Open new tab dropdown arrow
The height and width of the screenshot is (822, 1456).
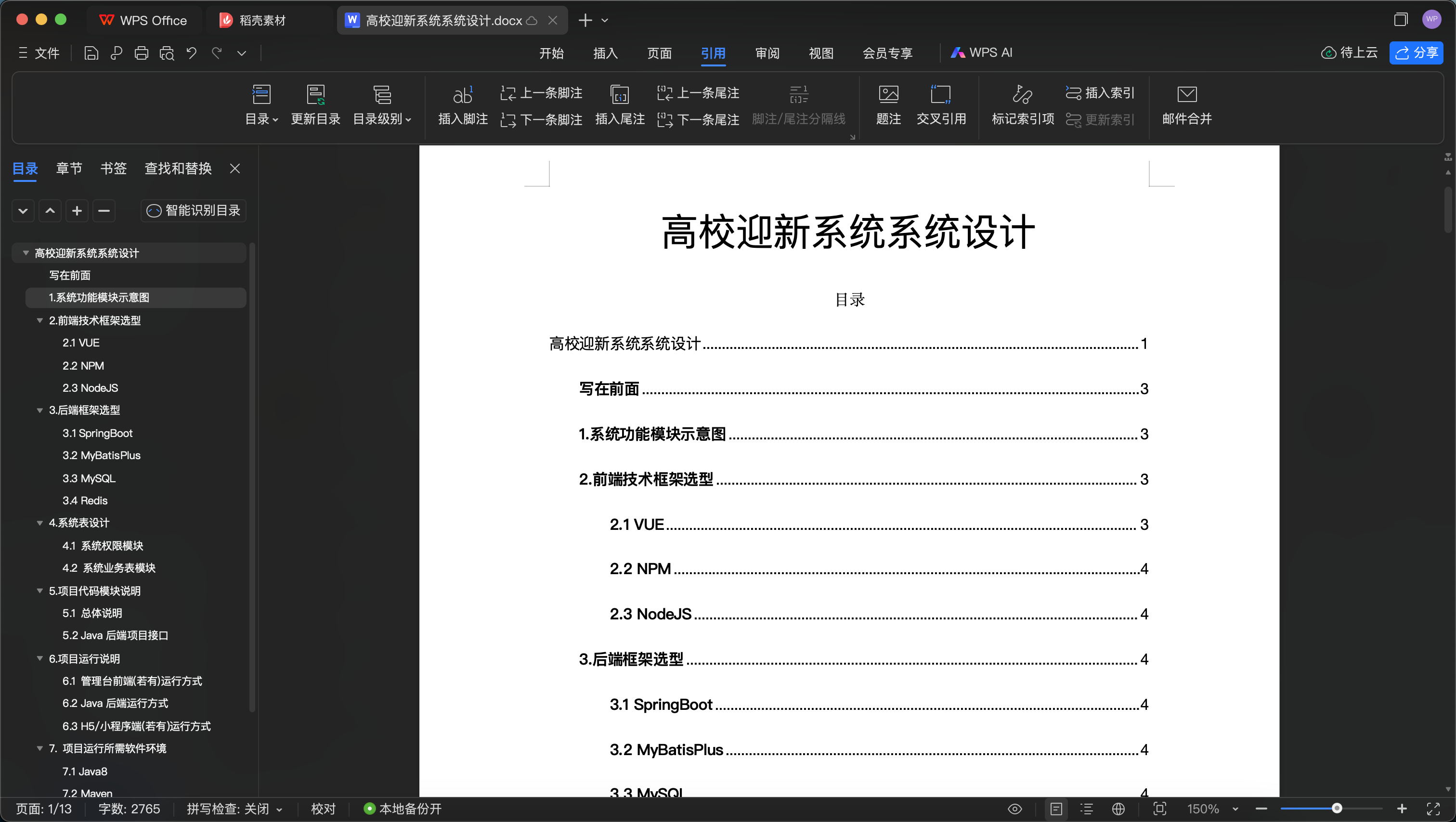click(605, 20)
